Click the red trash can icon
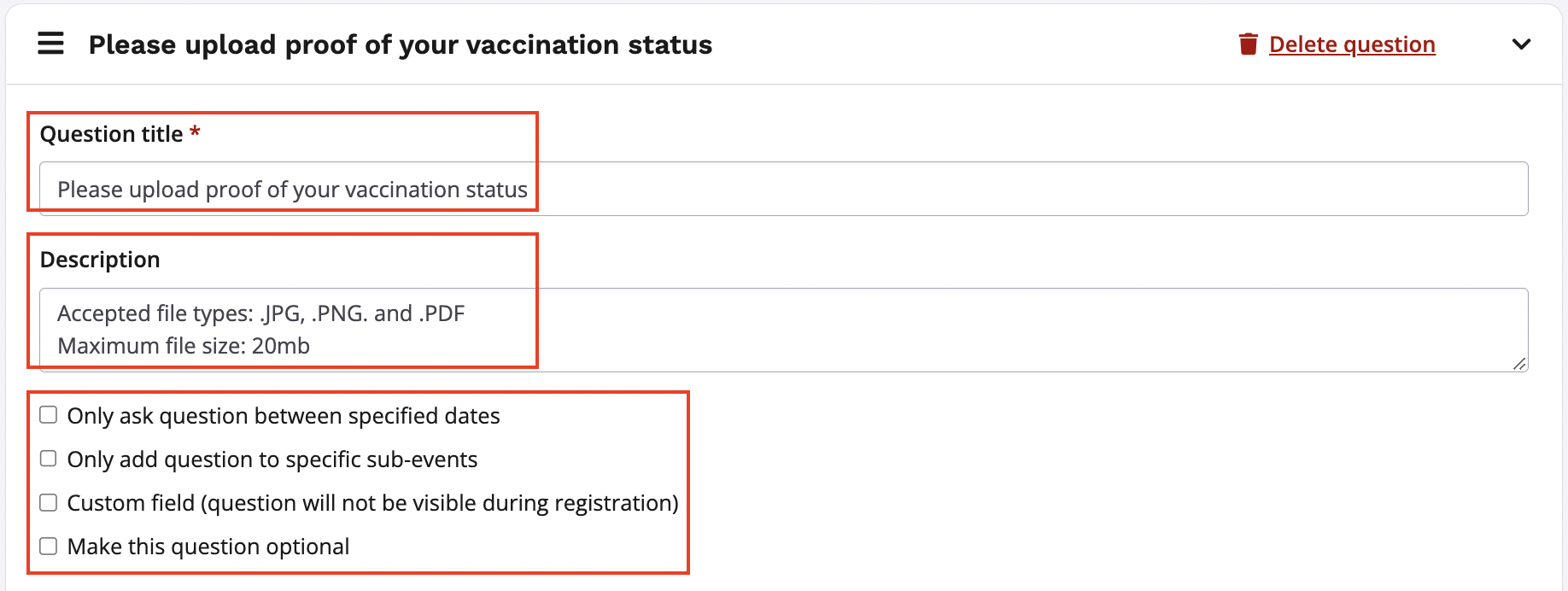 click(x=1248, y=44)
